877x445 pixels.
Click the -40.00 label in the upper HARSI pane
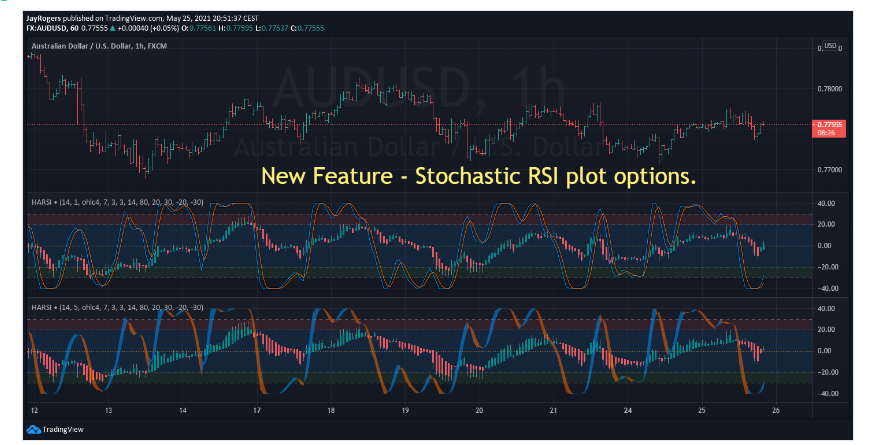(x=827, y=288)
